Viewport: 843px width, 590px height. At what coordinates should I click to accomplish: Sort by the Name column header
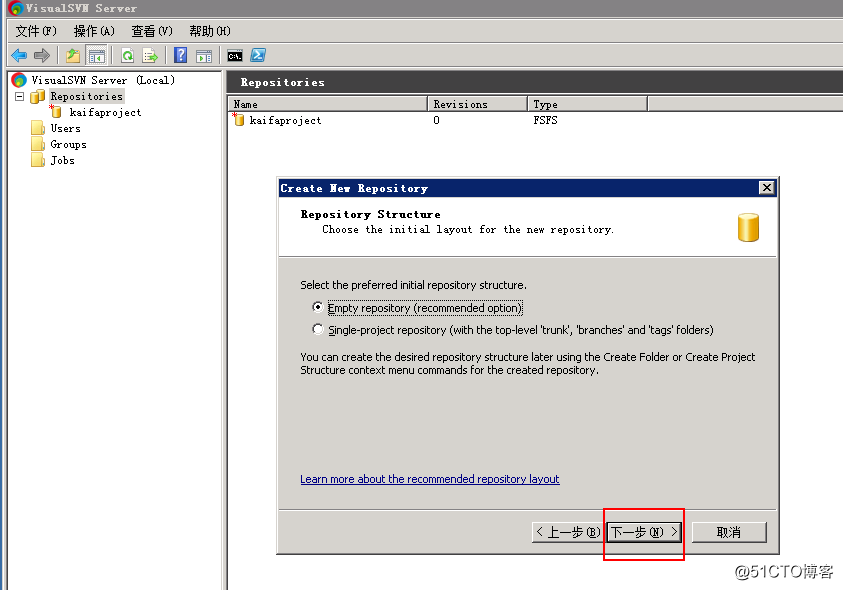pyautogui.click(x=327, y=104)
